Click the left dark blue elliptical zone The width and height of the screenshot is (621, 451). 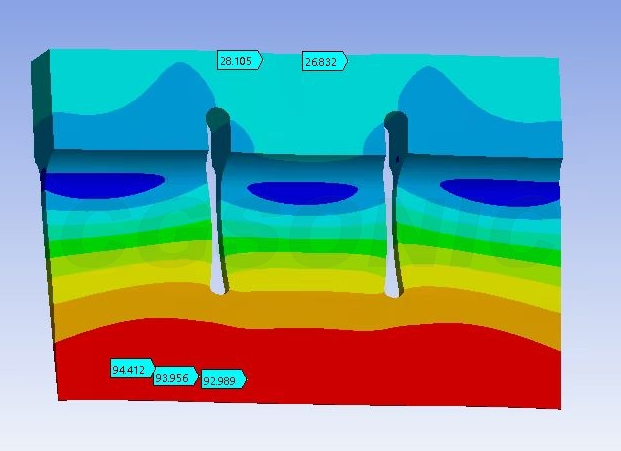point(105,184)
